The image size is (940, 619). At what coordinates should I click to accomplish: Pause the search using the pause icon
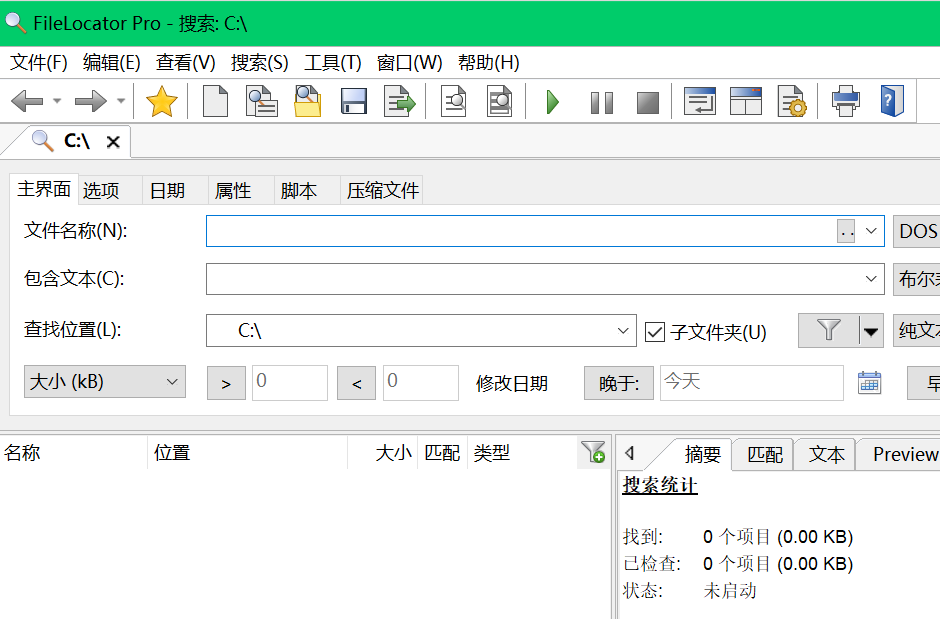[601, 102]
